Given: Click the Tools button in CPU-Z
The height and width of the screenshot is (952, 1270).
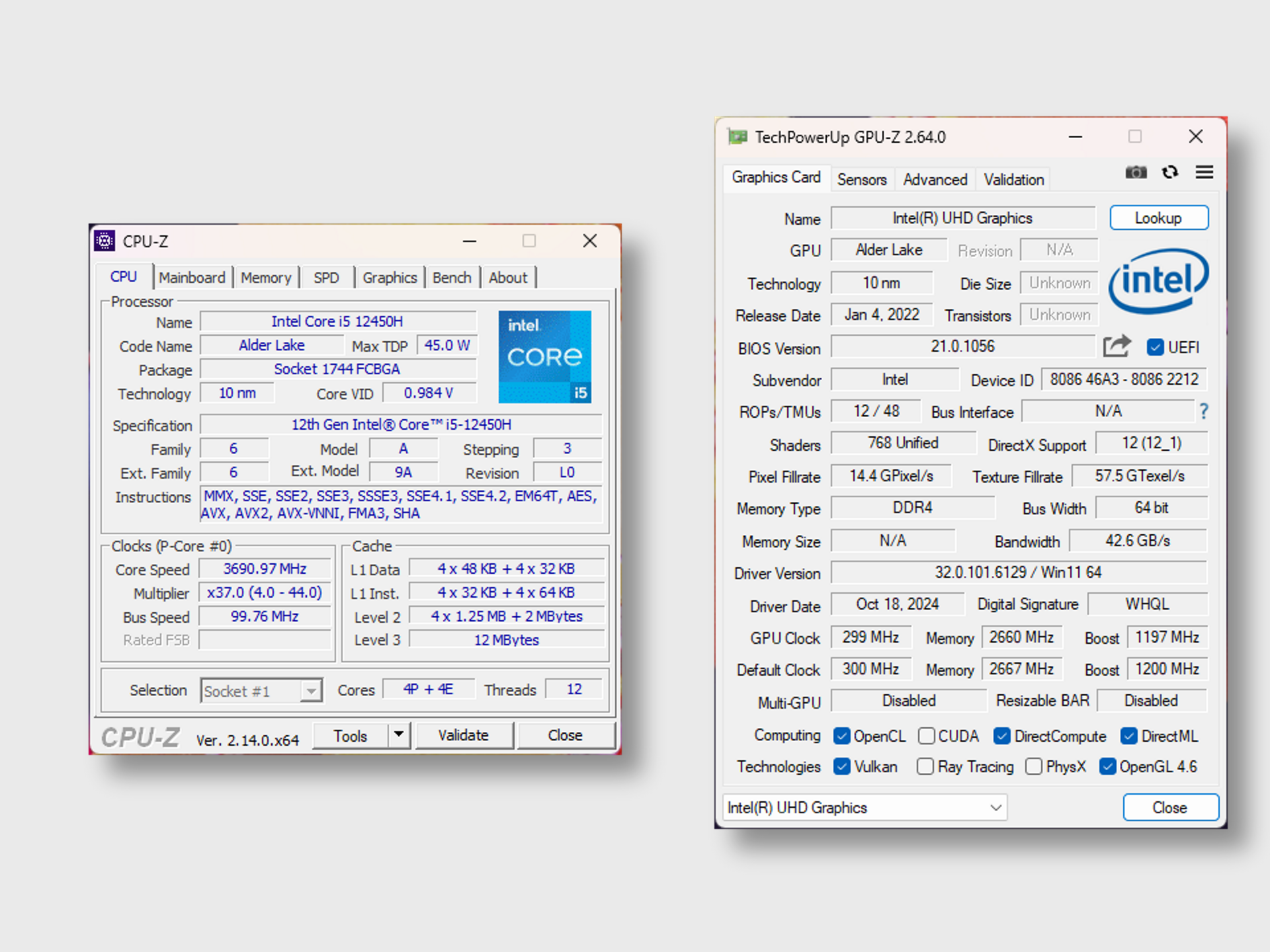Looking at the screenshot, I should [x=351, y=735].
